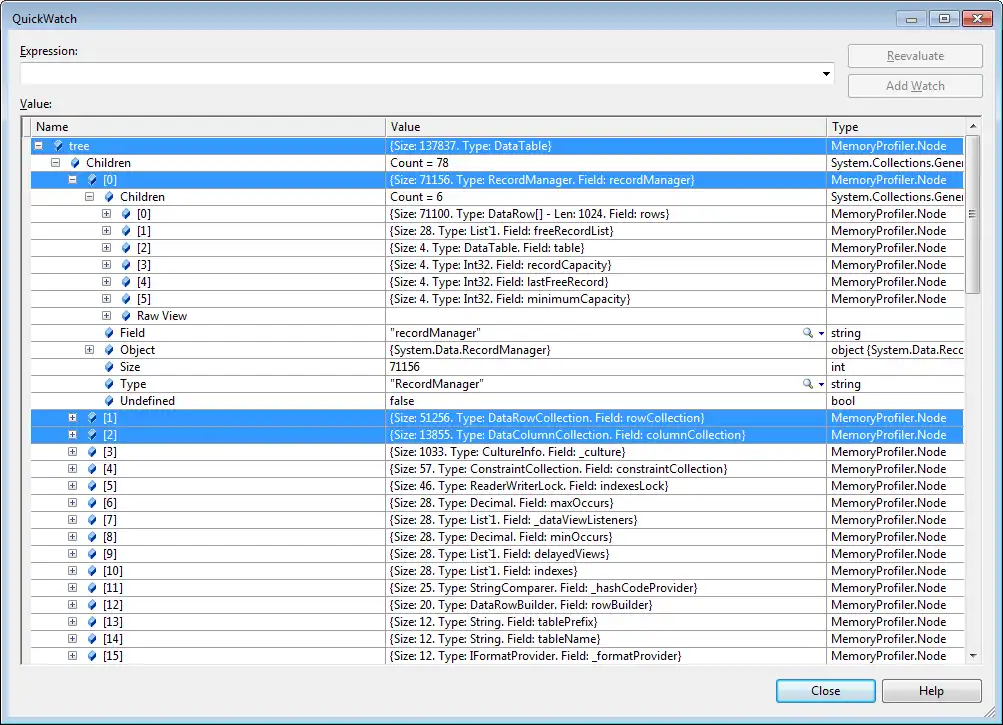The image size is (1003, 725).
Task: Click the icon beside the tablePrefix [13] row
Action: point(92,621)
